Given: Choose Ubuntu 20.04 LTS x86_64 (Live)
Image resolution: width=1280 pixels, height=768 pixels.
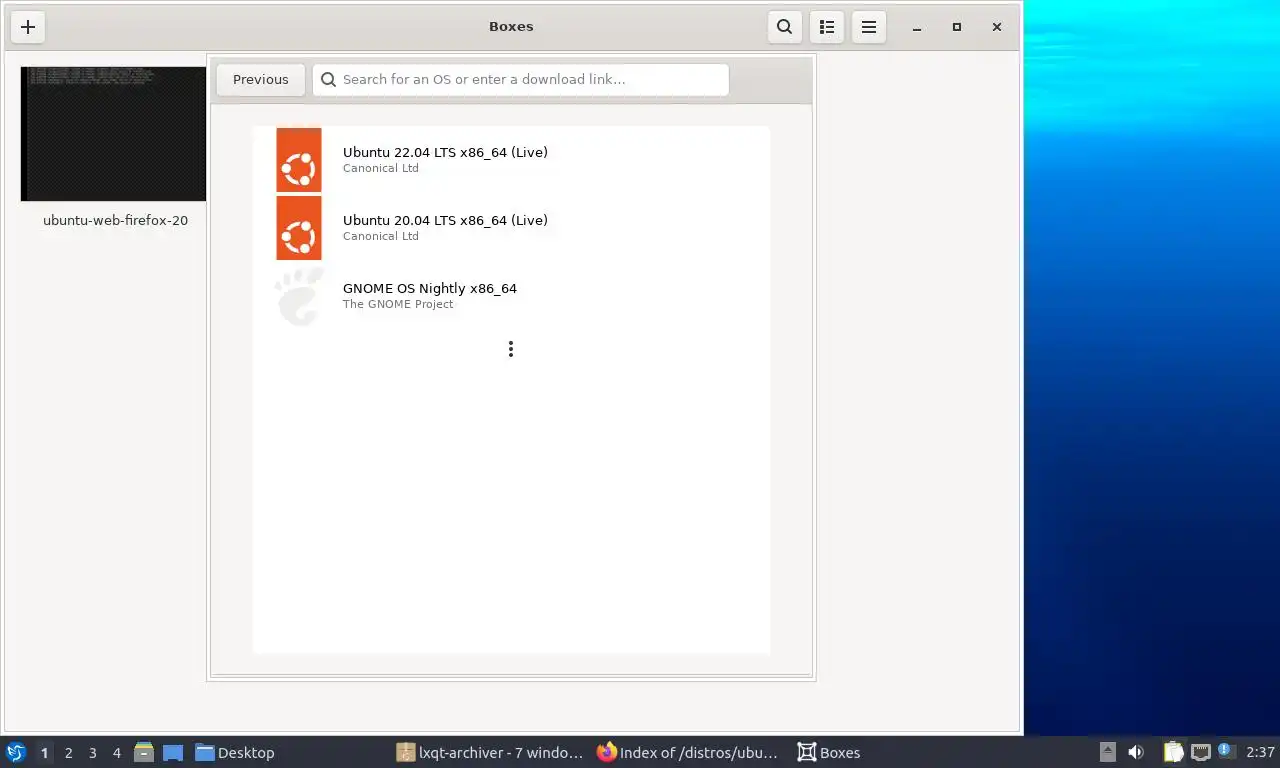Looking at the screenshot, I should pos(511,228).
